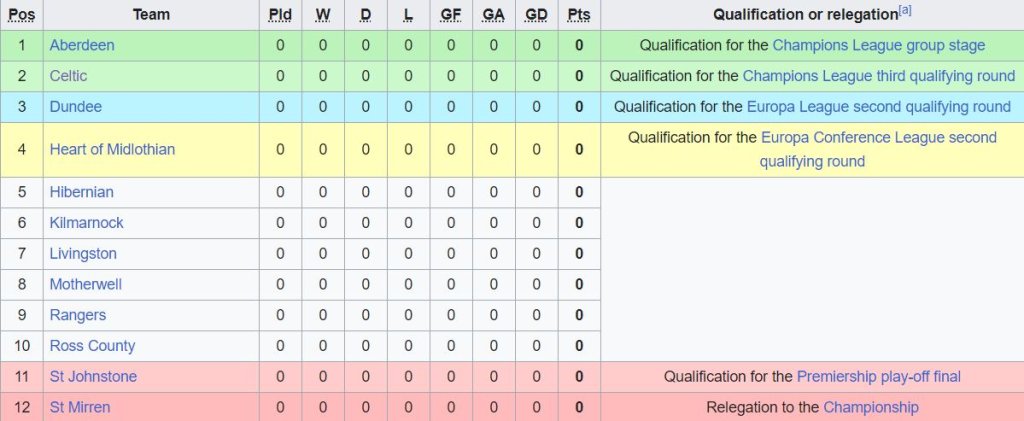Open Europa Conference League second qualifying link
Image resolution: width=1024 pixels, height=421 pixels.
coord(878,137)
